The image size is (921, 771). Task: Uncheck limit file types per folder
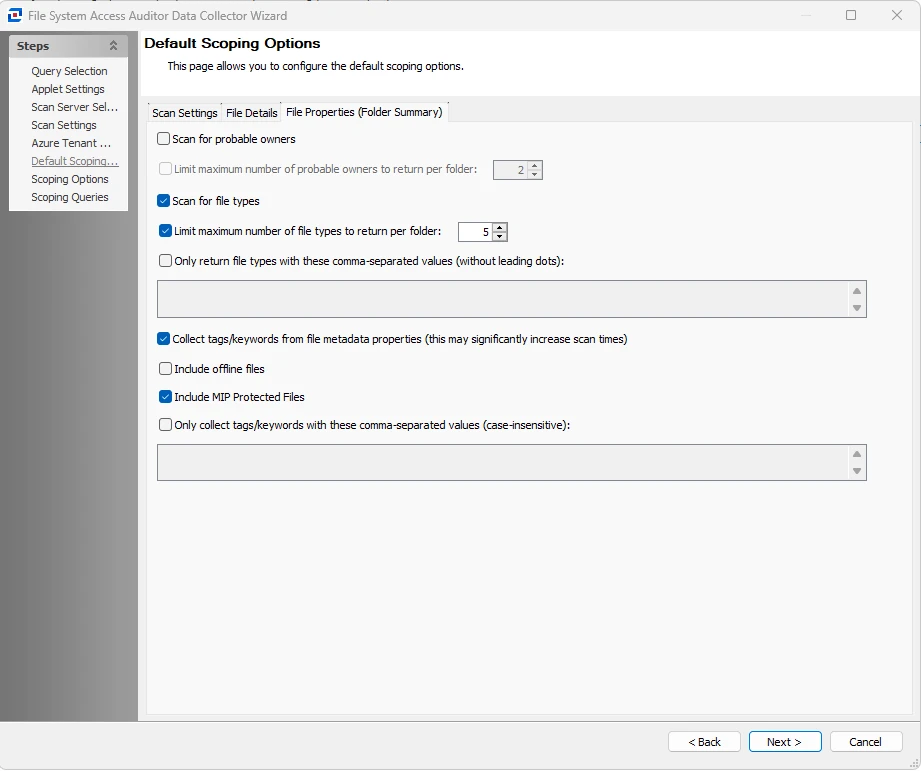(x=166, y=231)
